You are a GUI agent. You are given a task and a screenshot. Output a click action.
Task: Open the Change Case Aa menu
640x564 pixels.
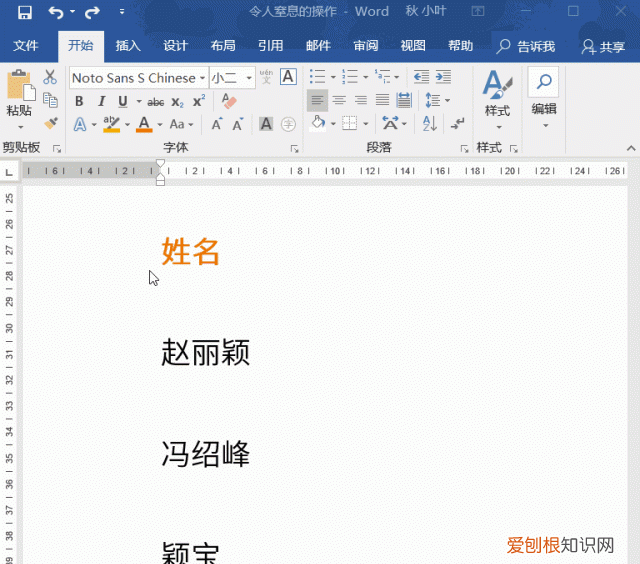tap(181, 124)
